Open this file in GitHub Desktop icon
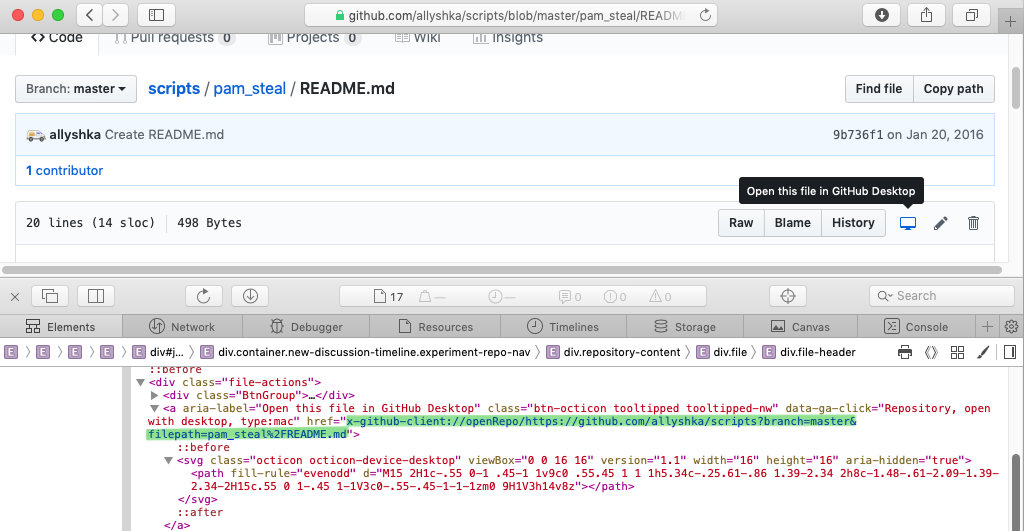1024x531 pixels. tap(908, 223)
